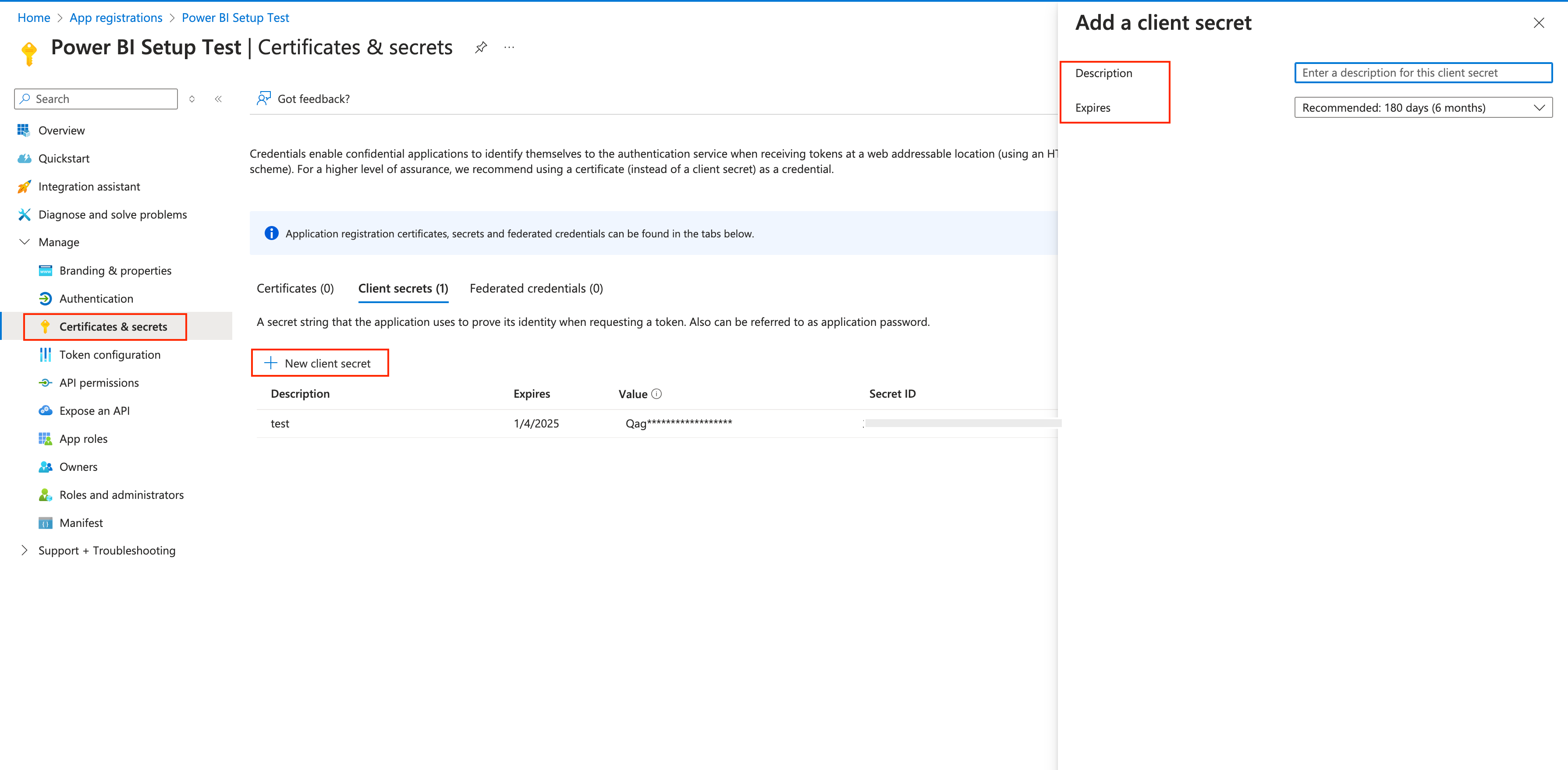Switch to the Certificates (0) tab
This screenshot has height=770, width=1568.
[x=295, y=288]
